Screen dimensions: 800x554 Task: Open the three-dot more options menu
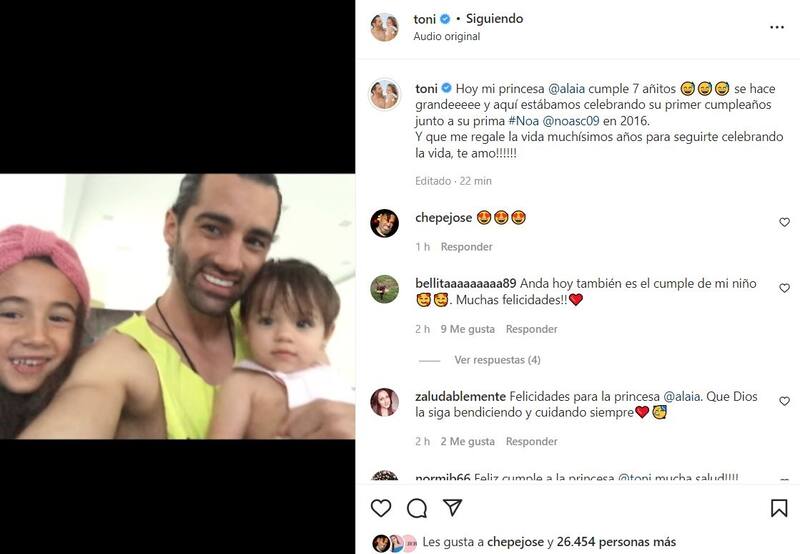(x=777, y=27)
